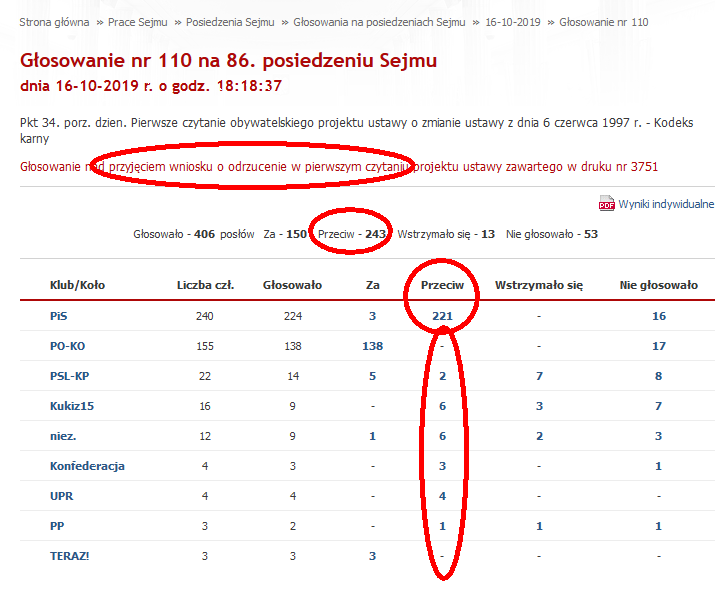
Task: Select the Głosowało column header
Action: coord(292,285)
